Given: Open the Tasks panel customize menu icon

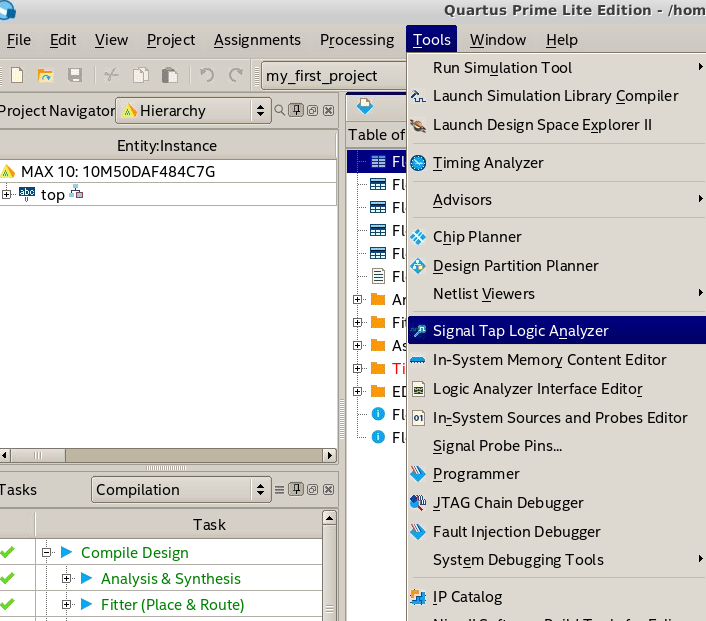Looking at the screenshot, I should [x=280, y=490].
